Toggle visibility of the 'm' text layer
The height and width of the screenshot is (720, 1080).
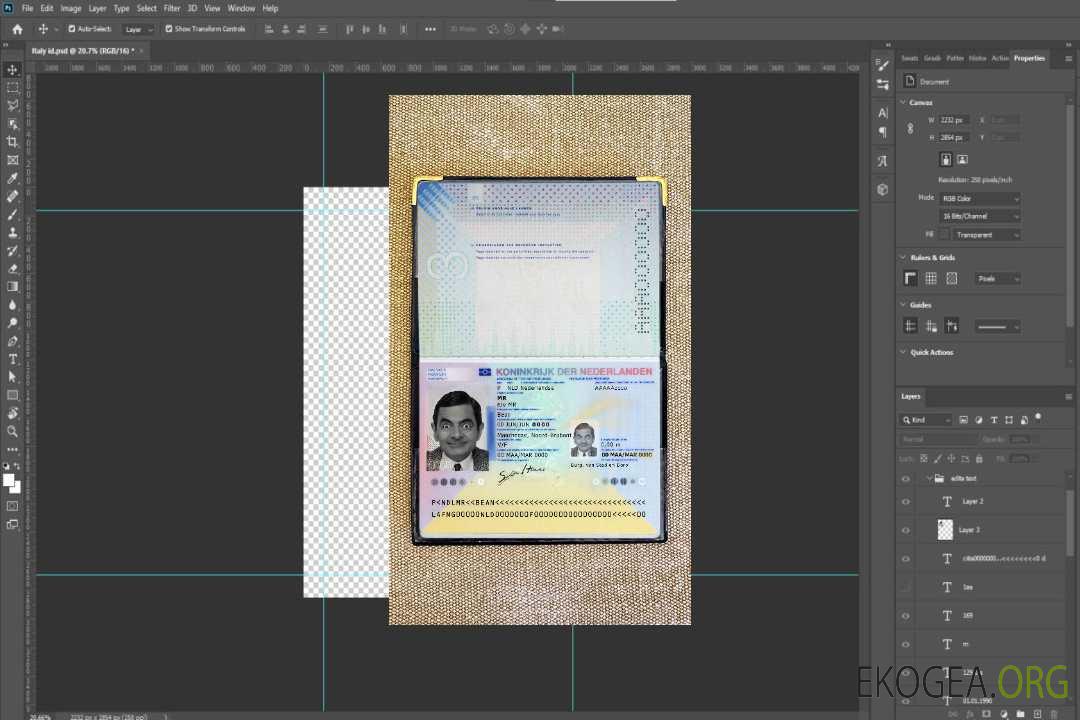(906, 645)
